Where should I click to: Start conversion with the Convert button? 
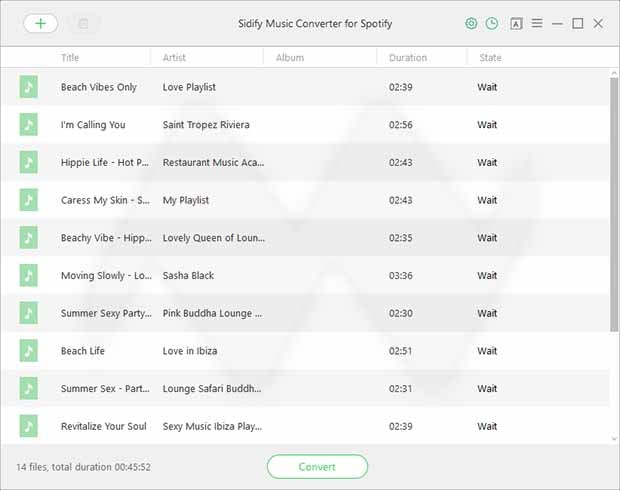pyautogui.click(x=317, y=467)
